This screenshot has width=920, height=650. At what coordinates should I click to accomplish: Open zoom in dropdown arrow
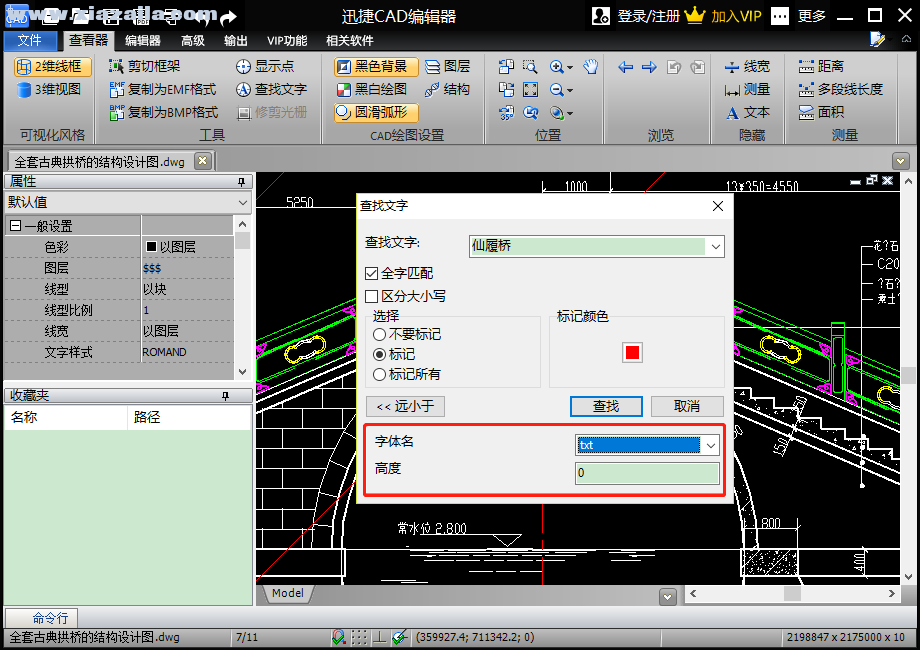[x=570, y=67]
